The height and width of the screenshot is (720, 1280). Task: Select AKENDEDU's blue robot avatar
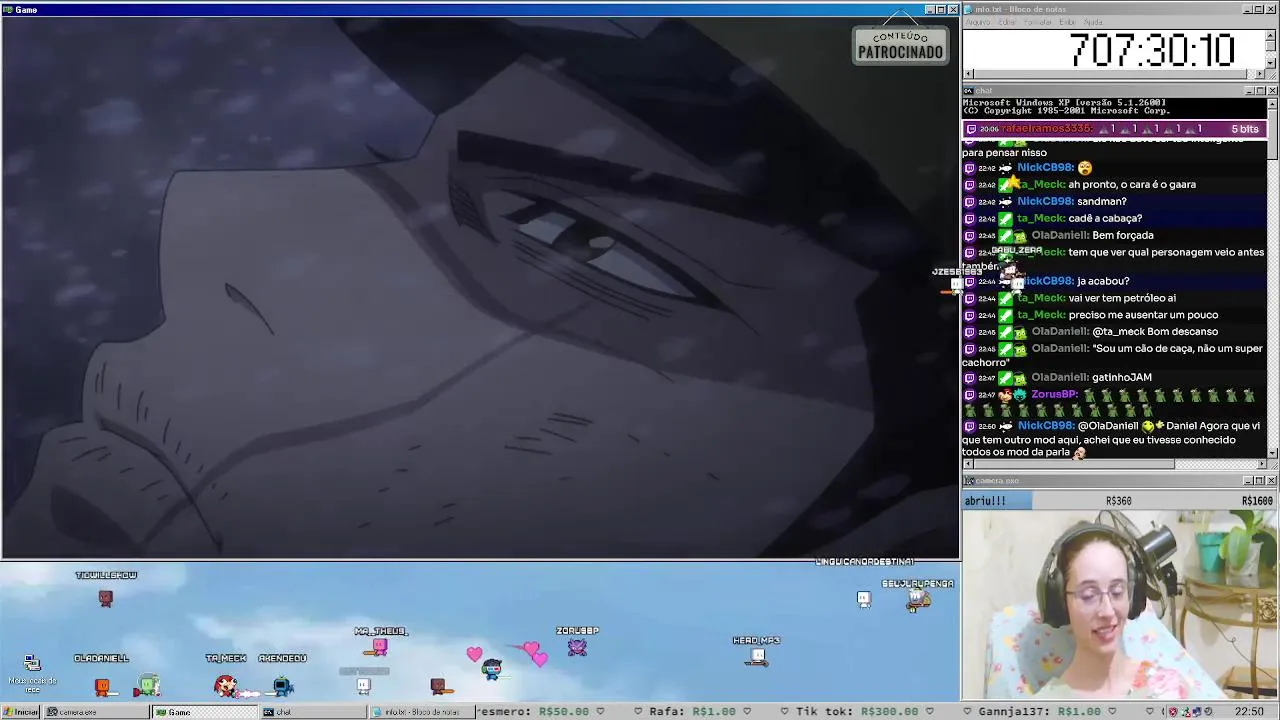click(x=282, y=685)
